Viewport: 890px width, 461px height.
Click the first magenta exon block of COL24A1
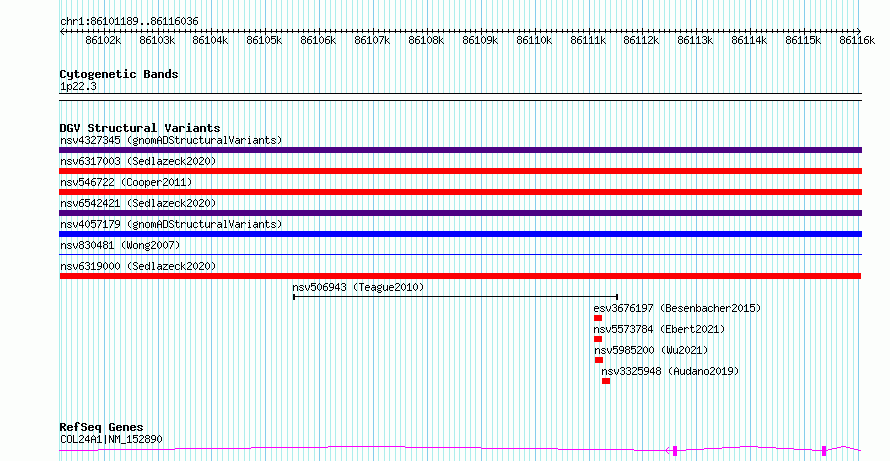[675, 451]
